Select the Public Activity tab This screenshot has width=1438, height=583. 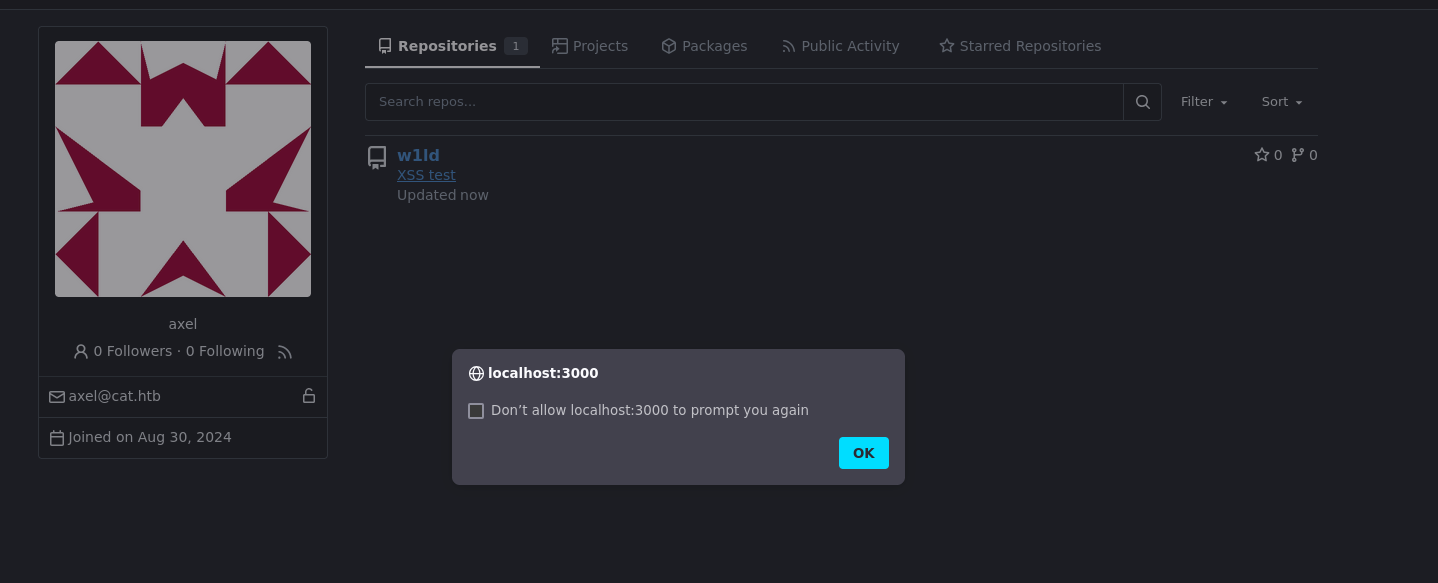pos(840,46)
